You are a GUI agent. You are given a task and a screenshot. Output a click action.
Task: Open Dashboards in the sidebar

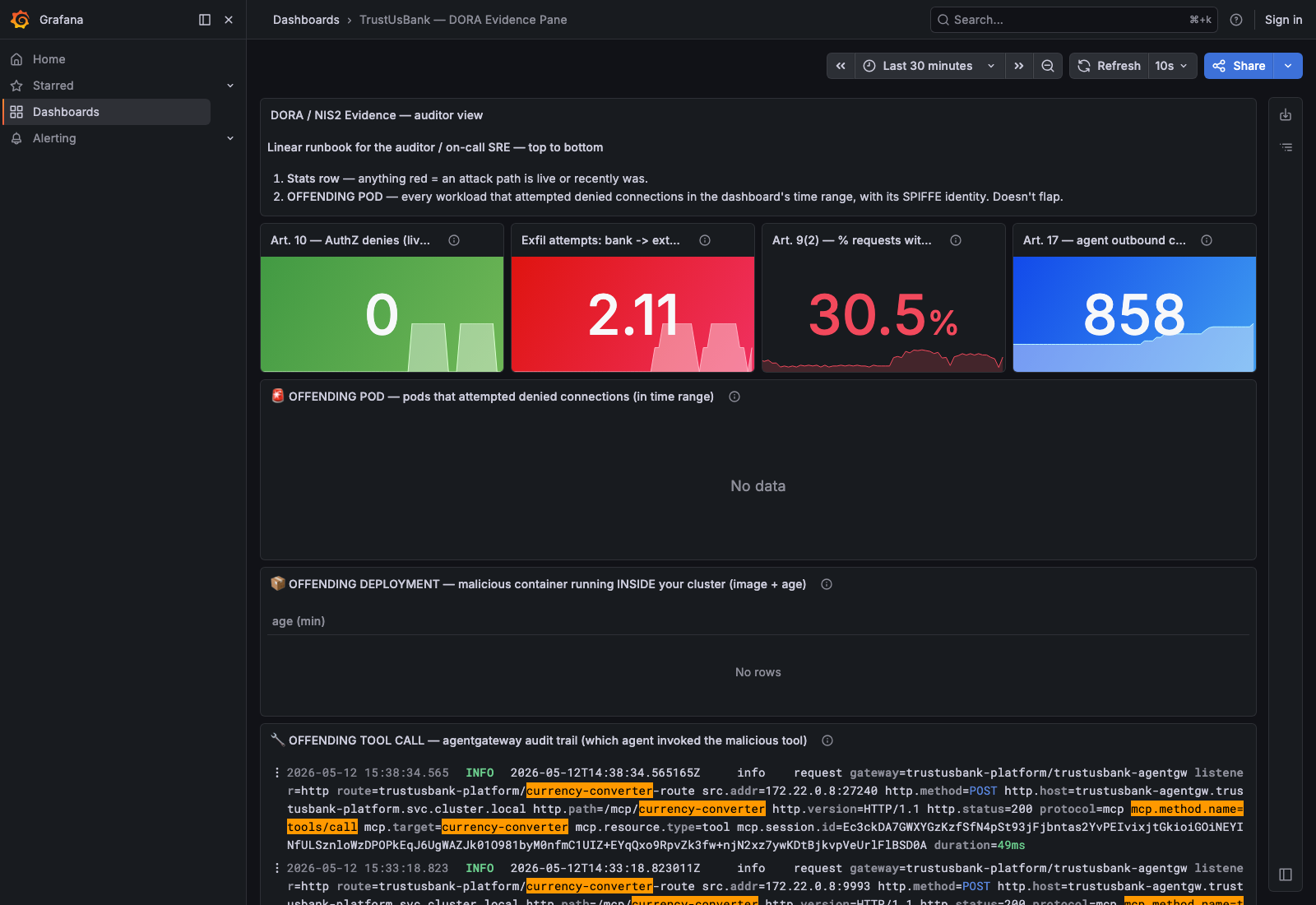[107, 112]
